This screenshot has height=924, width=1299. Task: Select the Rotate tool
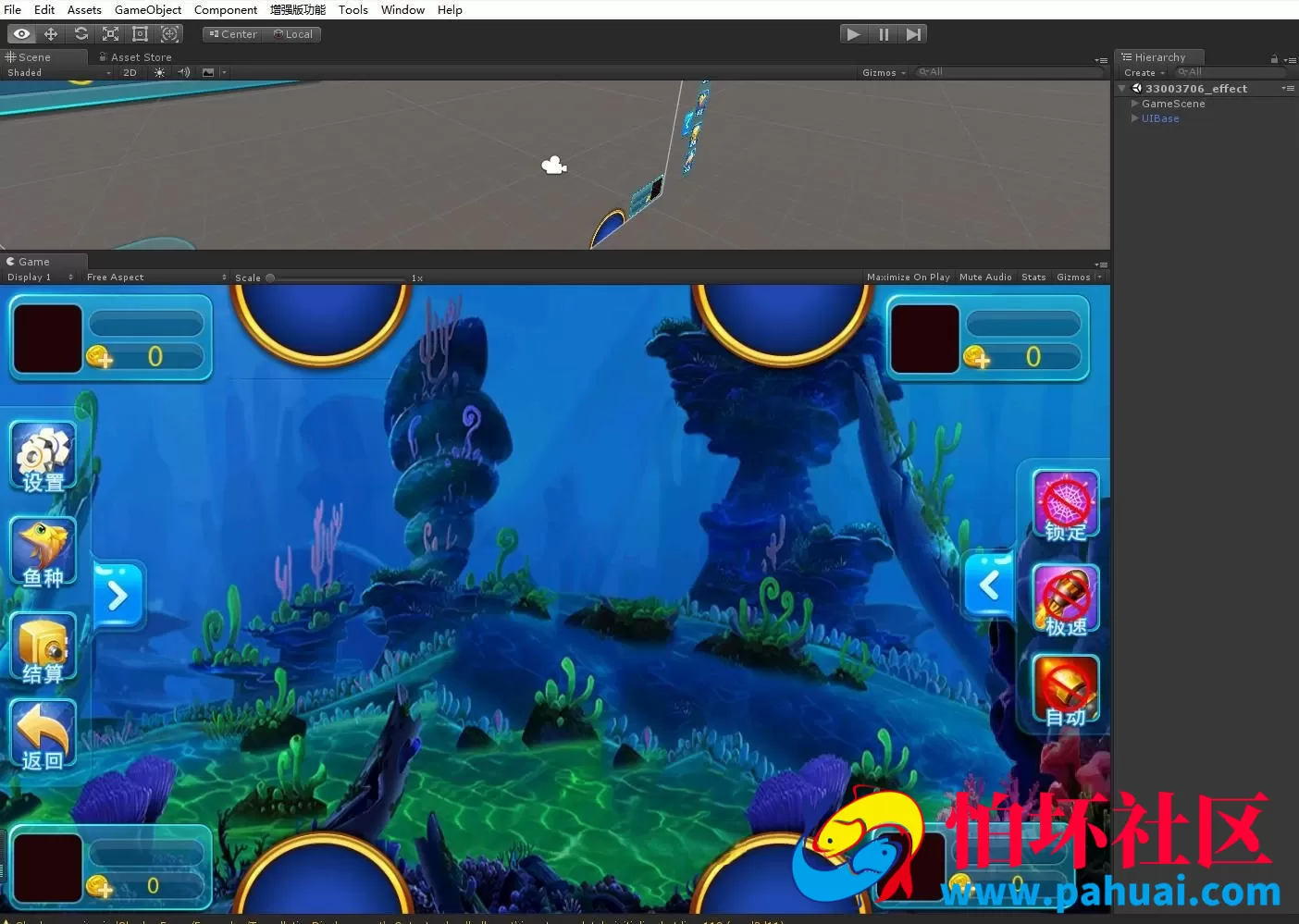pos(80,34)
